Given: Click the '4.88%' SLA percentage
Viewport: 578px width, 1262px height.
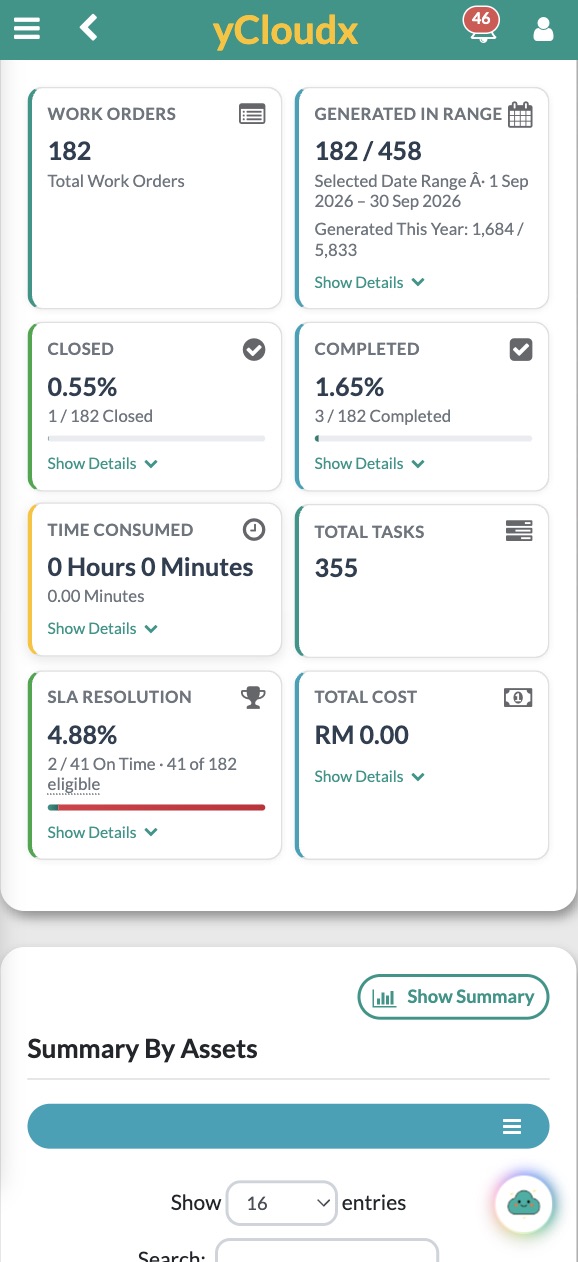Looking at the screenshot, I should point(82,735).
